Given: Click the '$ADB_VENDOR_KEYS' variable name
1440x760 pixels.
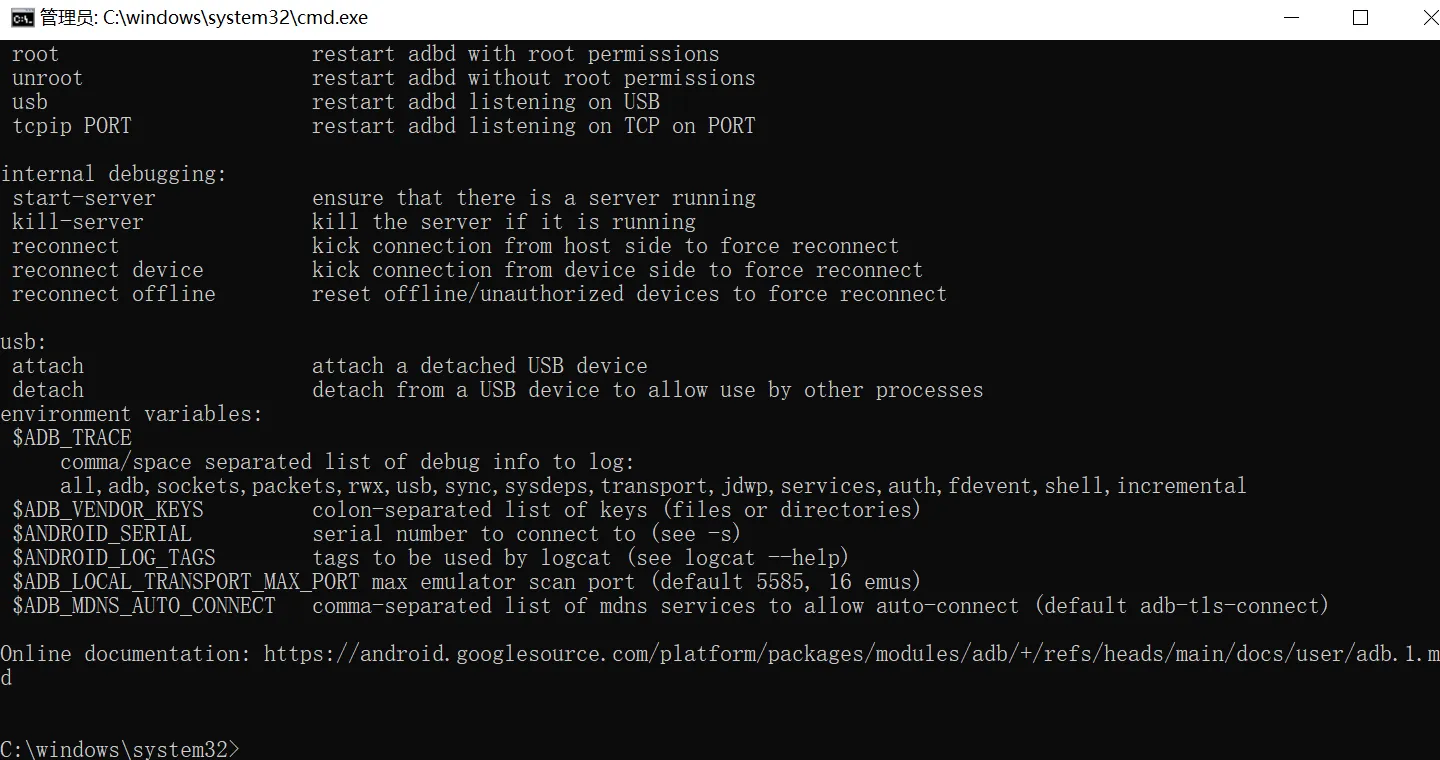Looking at the screenshot, I should tap(108, 510).
